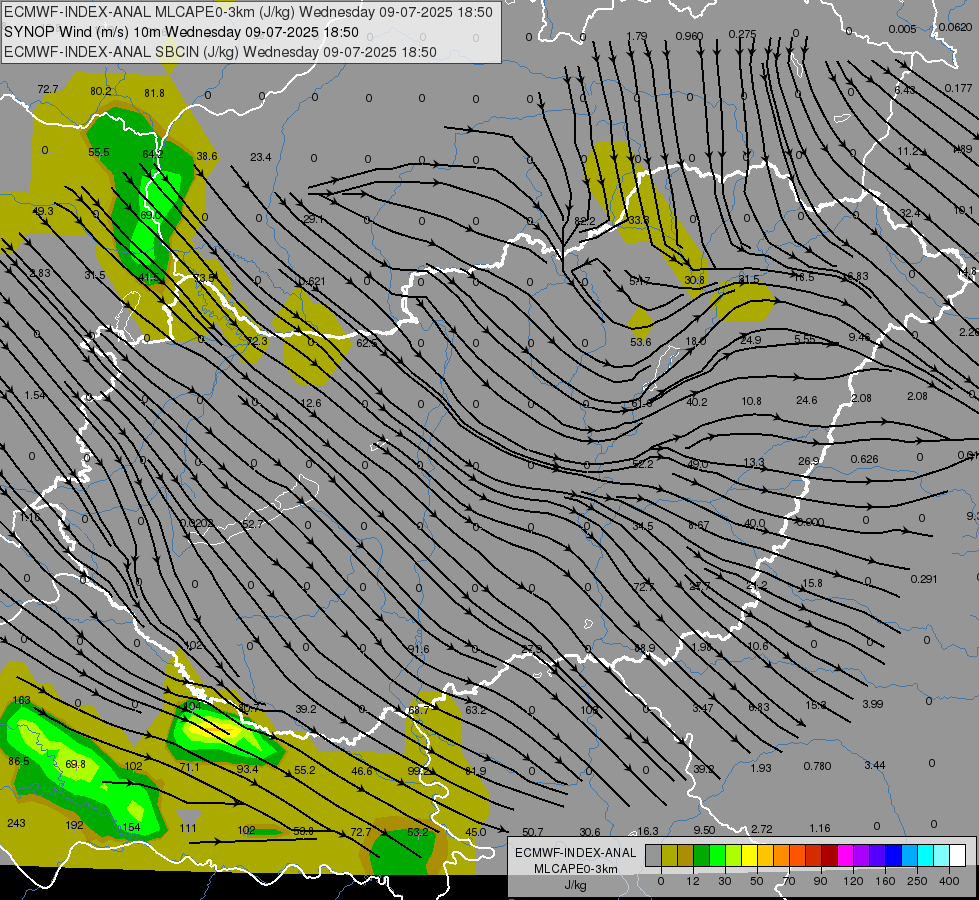This screenshot has width=979, height=900.
Task: Click map value 12.6
Action: point(311,403)
